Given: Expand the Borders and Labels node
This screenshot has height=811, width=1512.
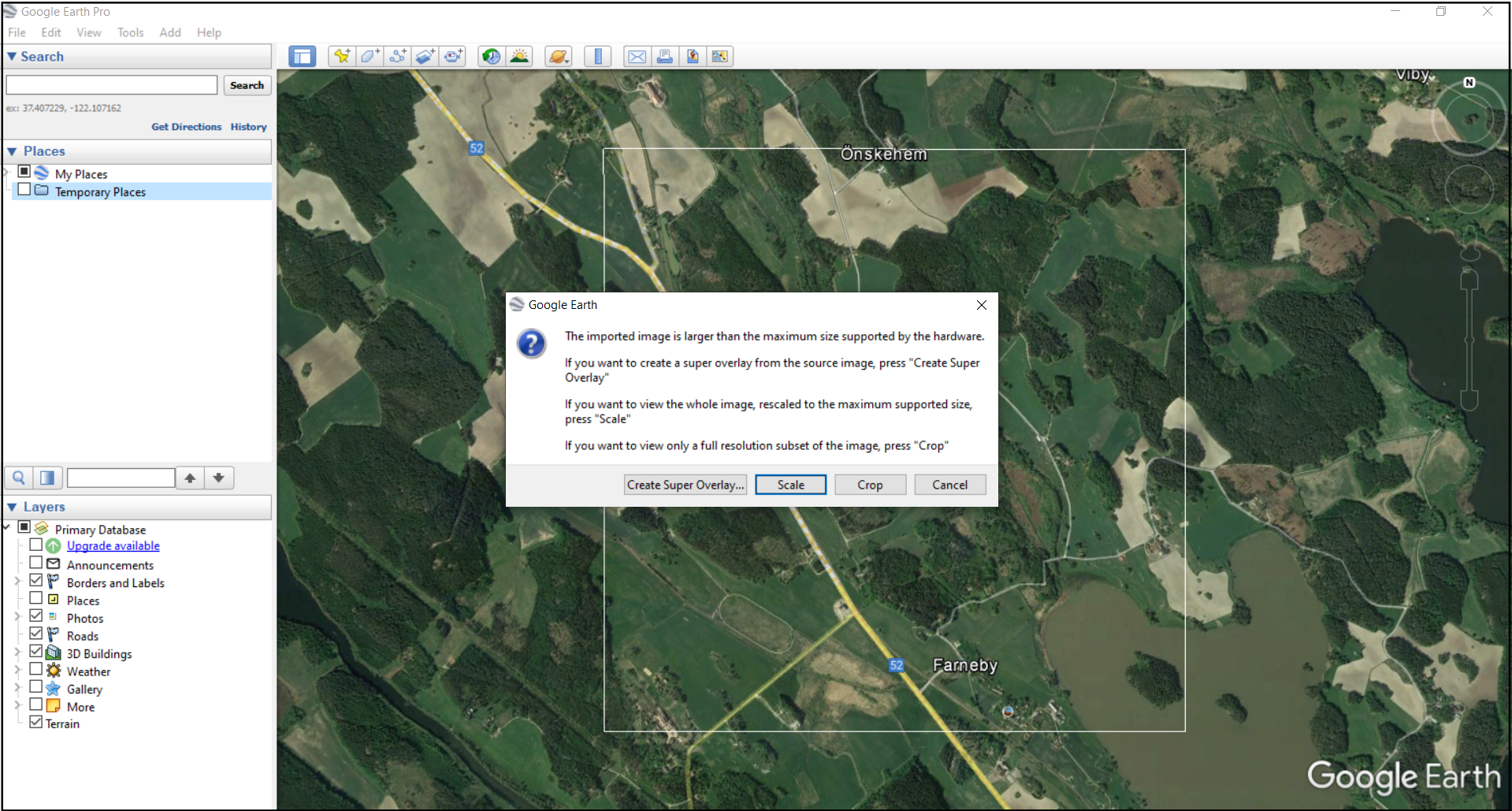Looking at the screenshot, I should [17, 582].
